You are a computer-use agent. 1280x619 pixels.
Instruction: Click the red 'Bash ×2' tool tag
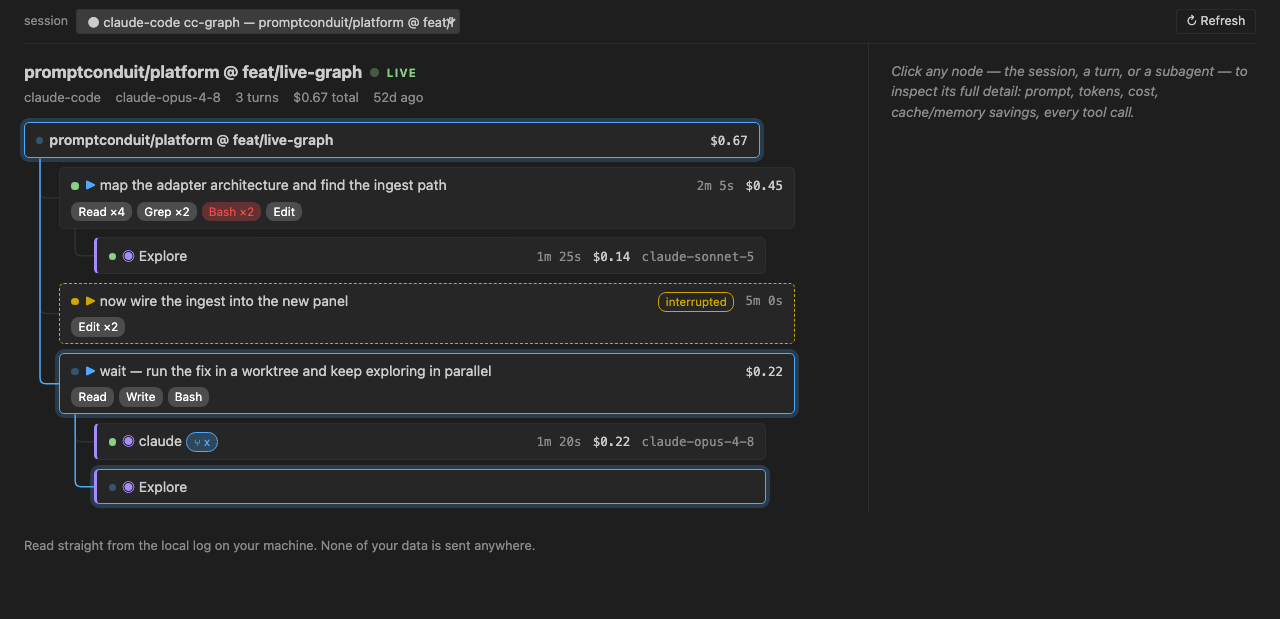point(231,212)
